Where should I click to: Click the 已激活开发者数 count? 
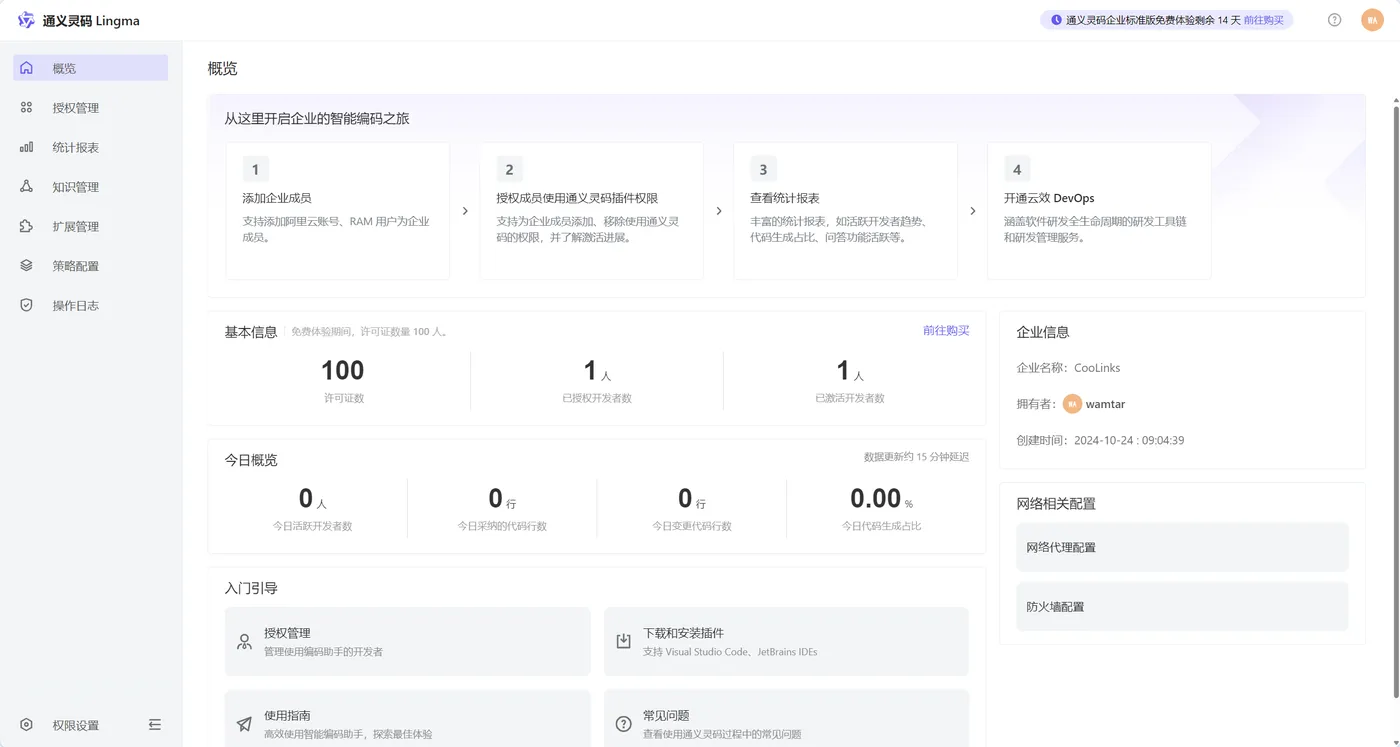[850, 371]
